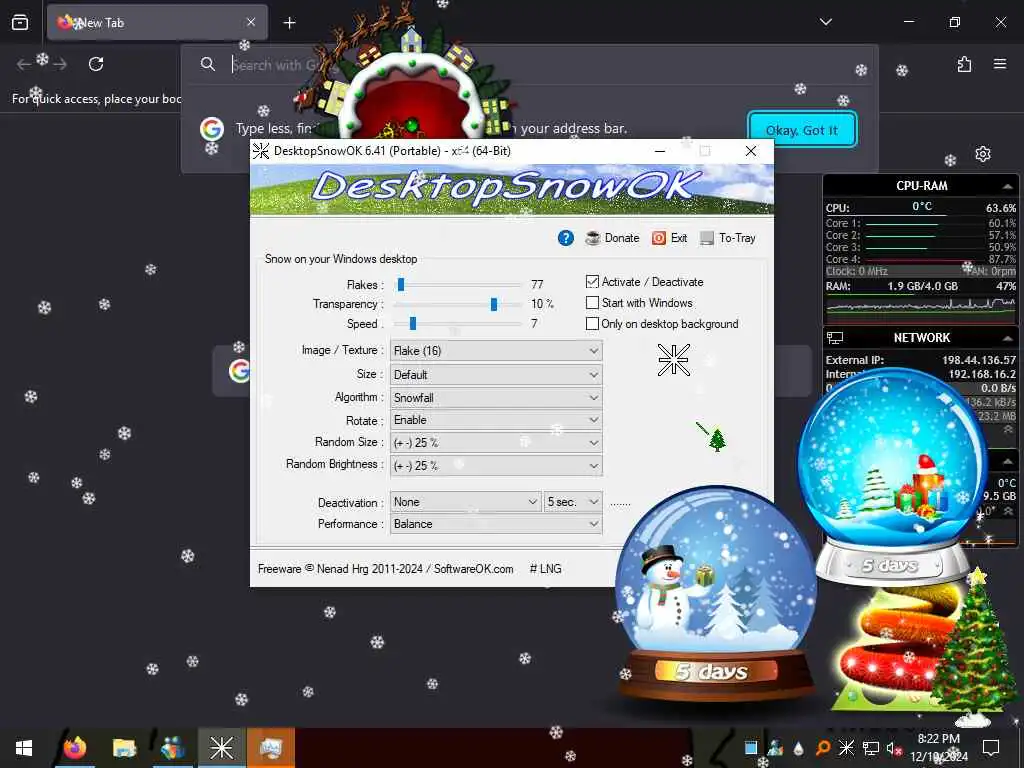
Task: Reload the Firefox page
Action: 96,64
